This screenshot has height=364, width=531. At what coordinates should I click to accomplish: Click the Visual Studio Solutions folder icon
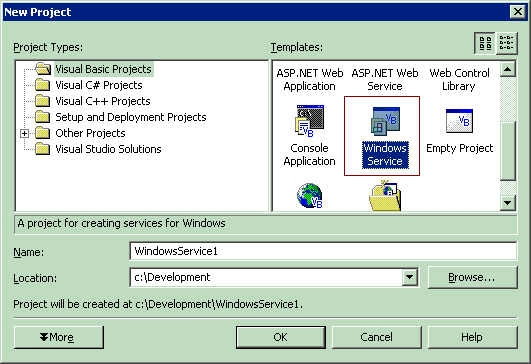coord(42,149)
